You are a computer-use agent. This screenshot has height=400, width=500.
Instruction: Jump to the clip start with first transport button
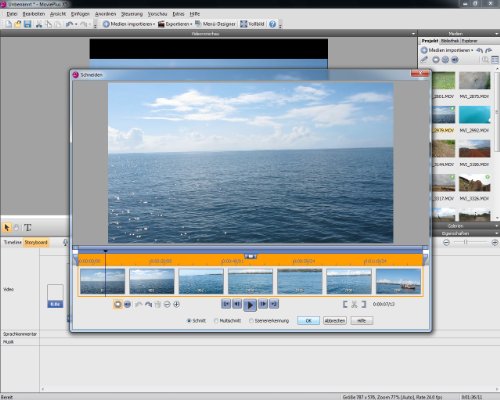(226, 304)
